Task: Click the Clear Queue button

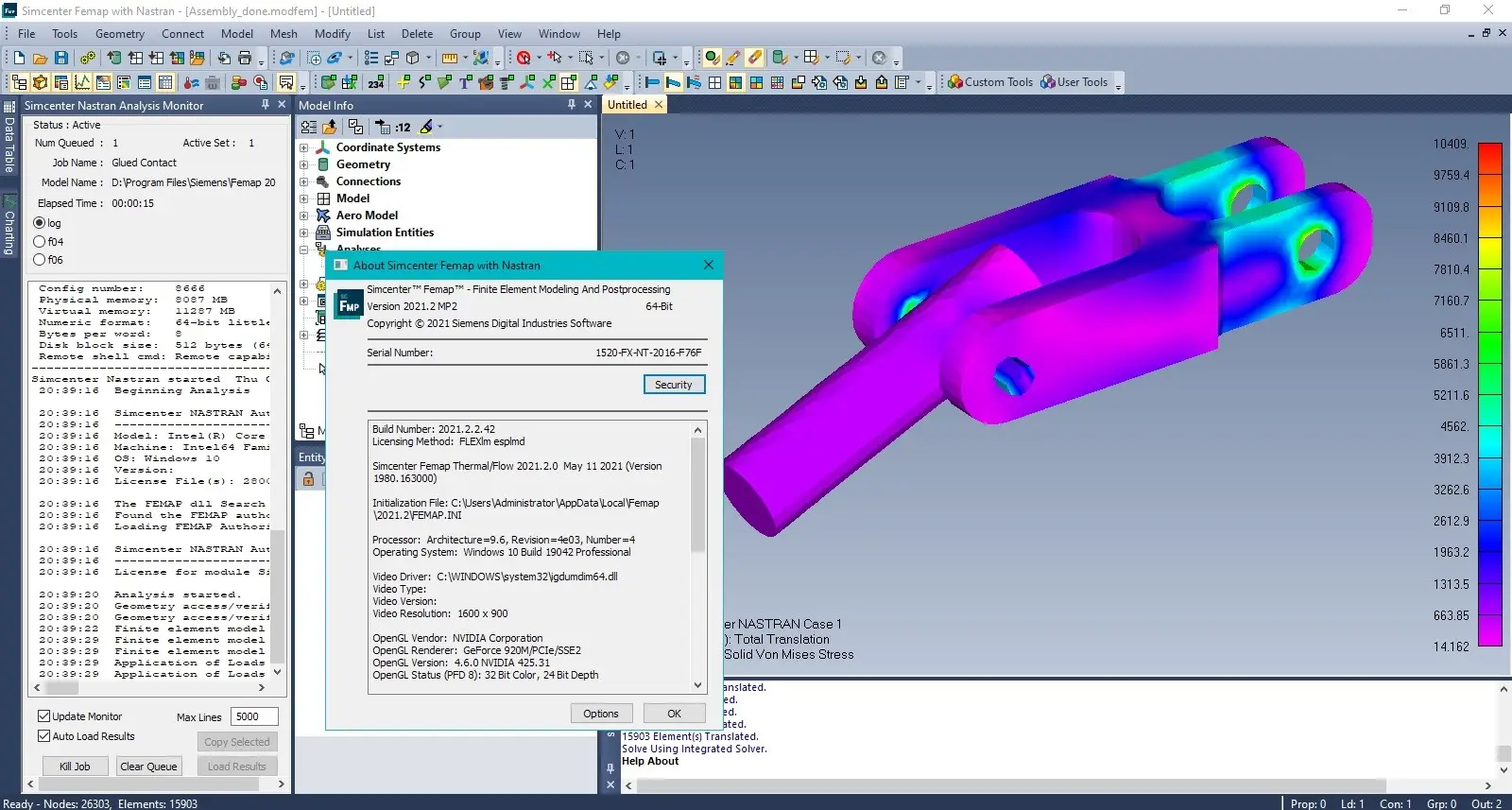Action: coord(148,767)
